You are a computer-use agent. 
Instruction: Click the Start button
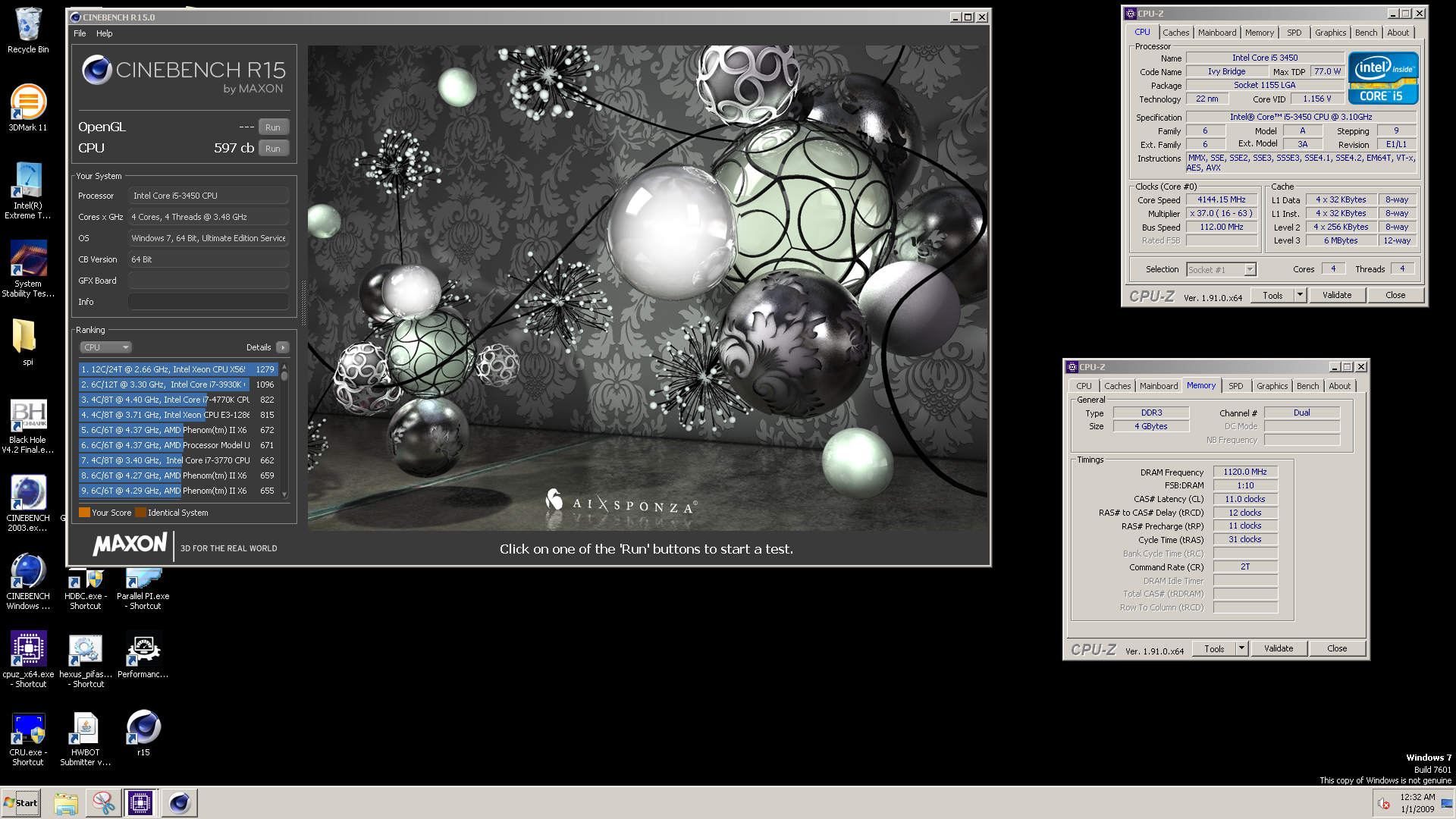tap(21, 803)
